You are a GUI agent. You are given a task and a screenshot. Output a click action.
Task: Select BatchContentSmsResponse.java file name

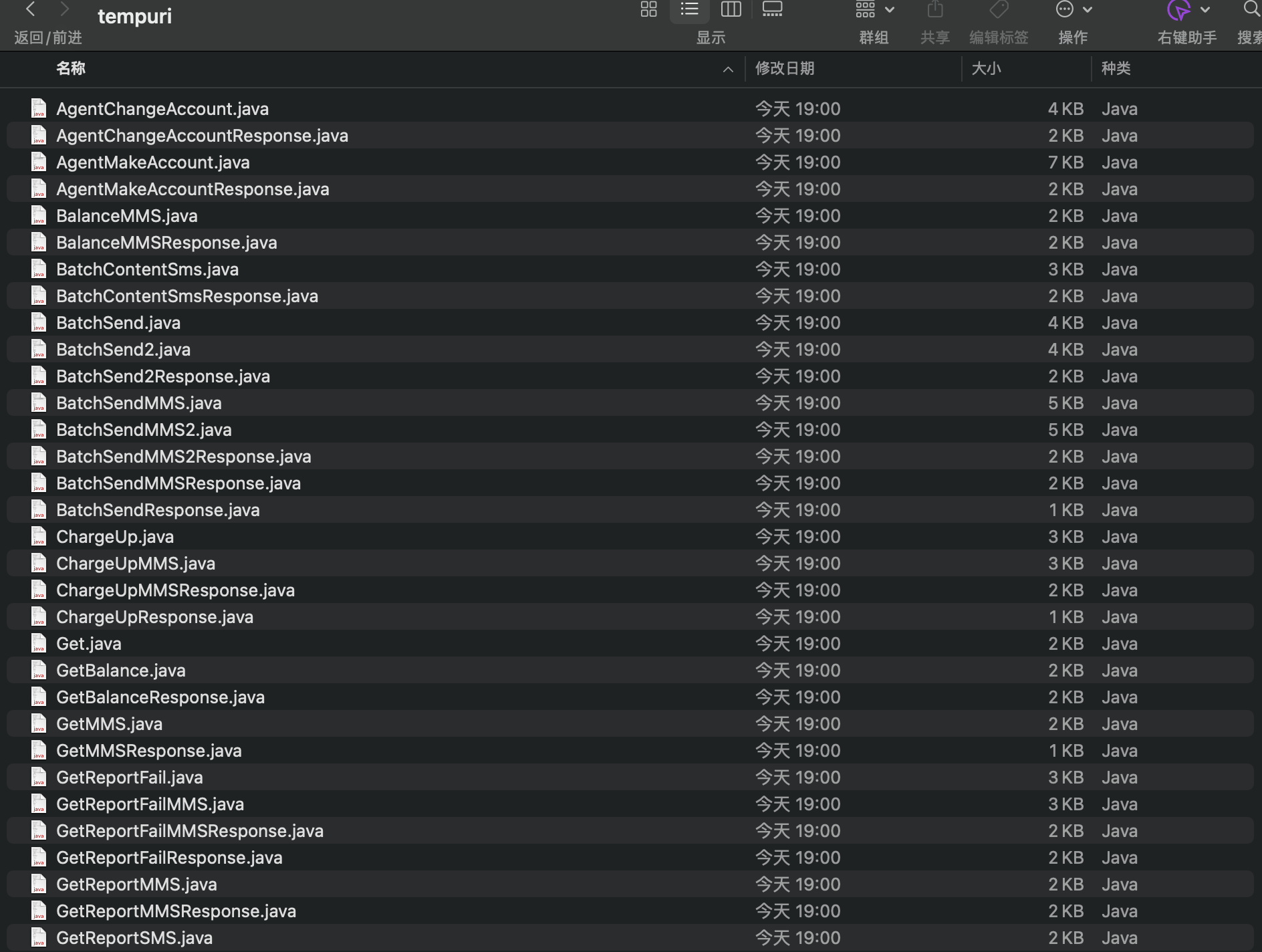(187, 296)
